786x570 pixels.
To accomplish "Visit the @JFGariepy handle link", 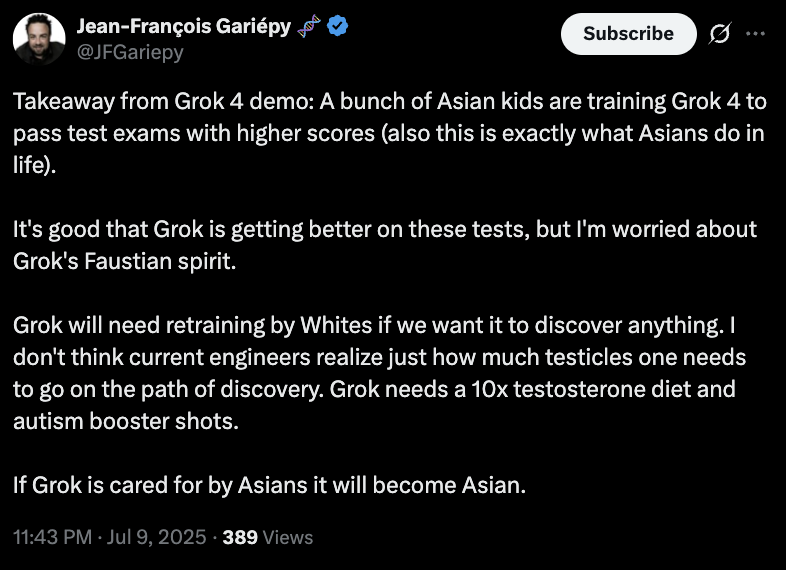I will point(130,52).
